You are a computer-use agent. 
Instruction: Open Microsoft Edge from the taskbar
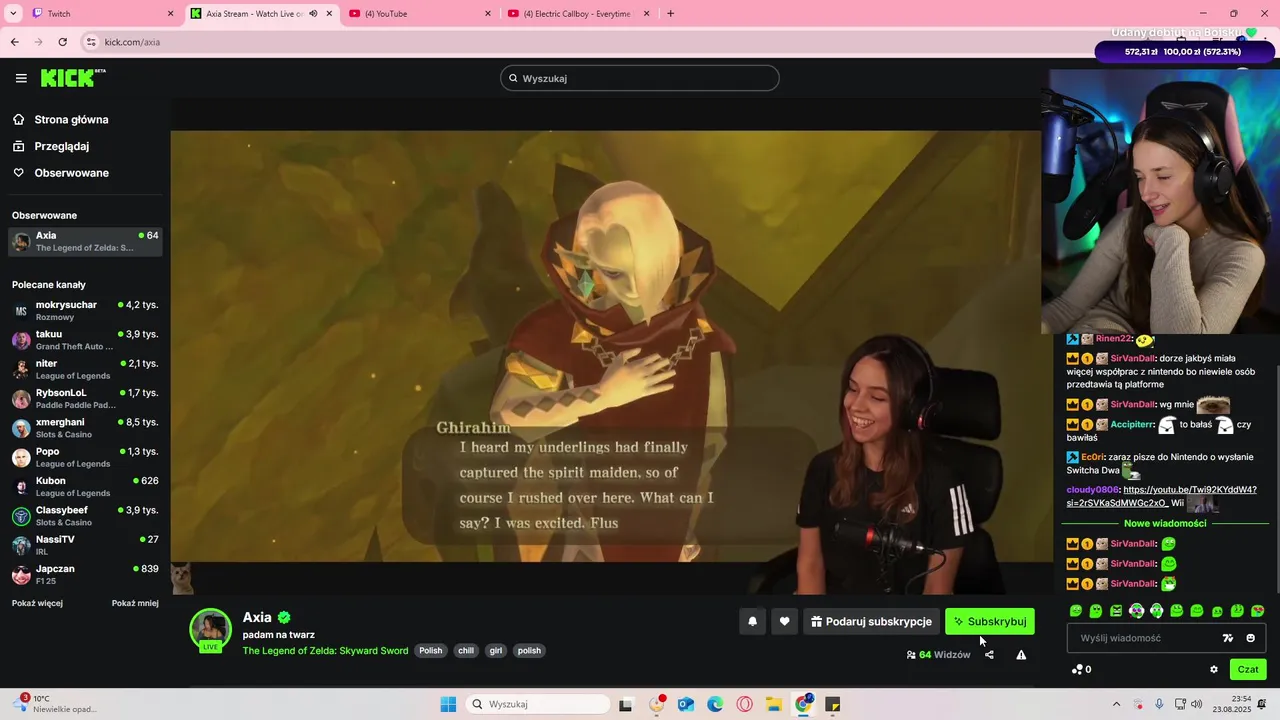pos(715,704)
